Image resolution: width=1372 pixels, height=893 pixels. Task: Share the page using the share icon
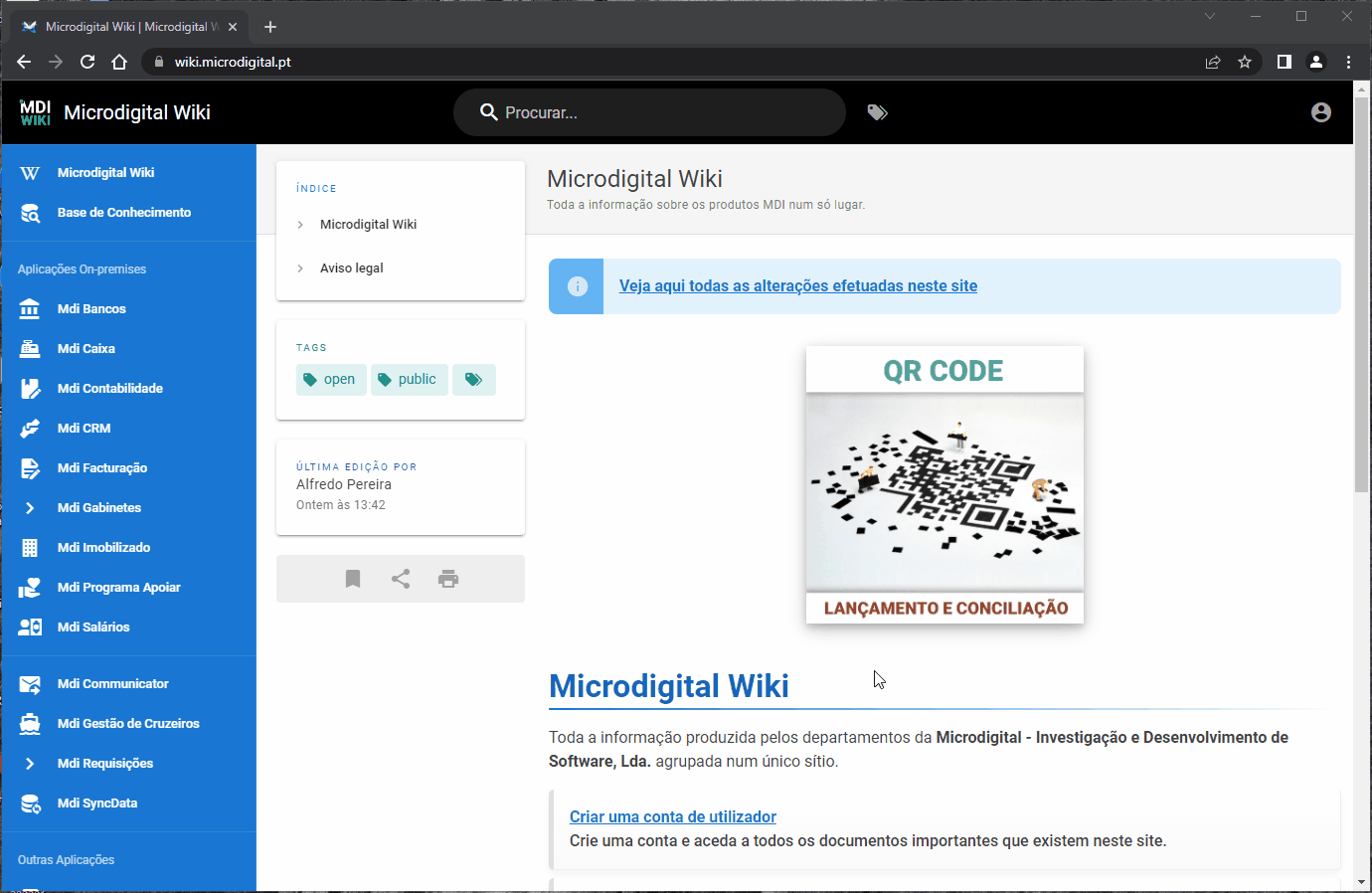click(x=401, y=579)
